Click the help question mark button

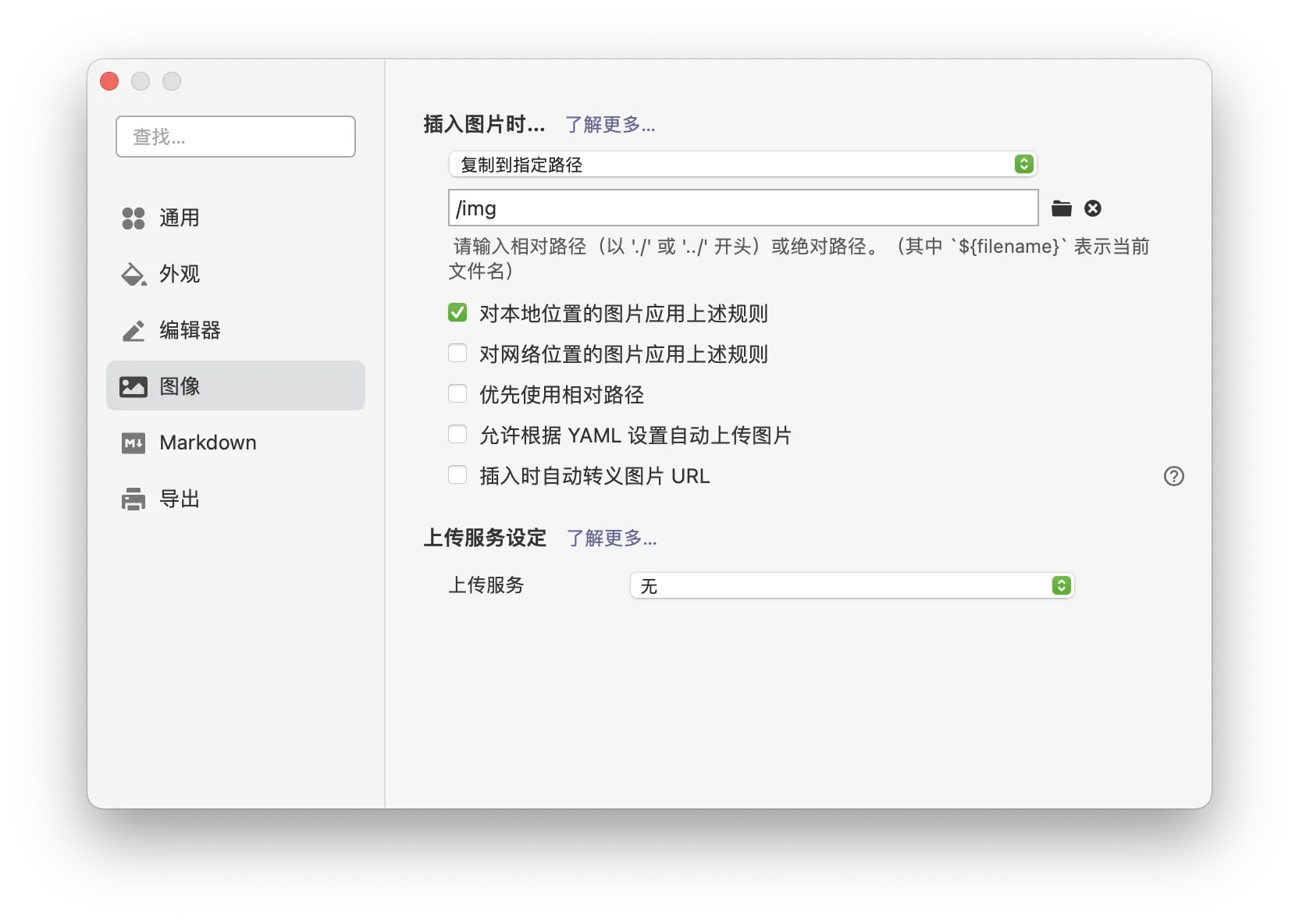tap(1173, 476)
